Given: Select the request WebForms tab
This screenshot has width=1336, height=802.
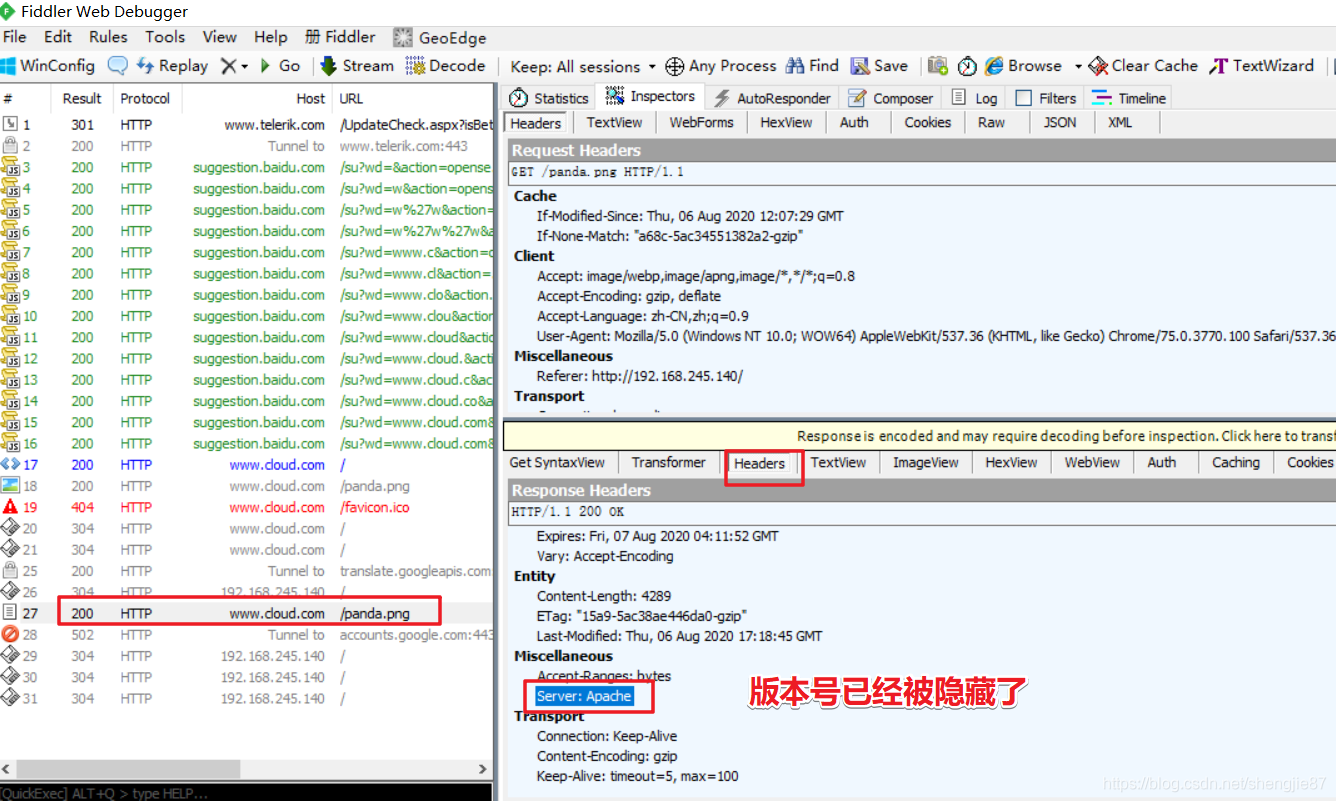Looking at the screenshot, I should [x=701, y=122].
